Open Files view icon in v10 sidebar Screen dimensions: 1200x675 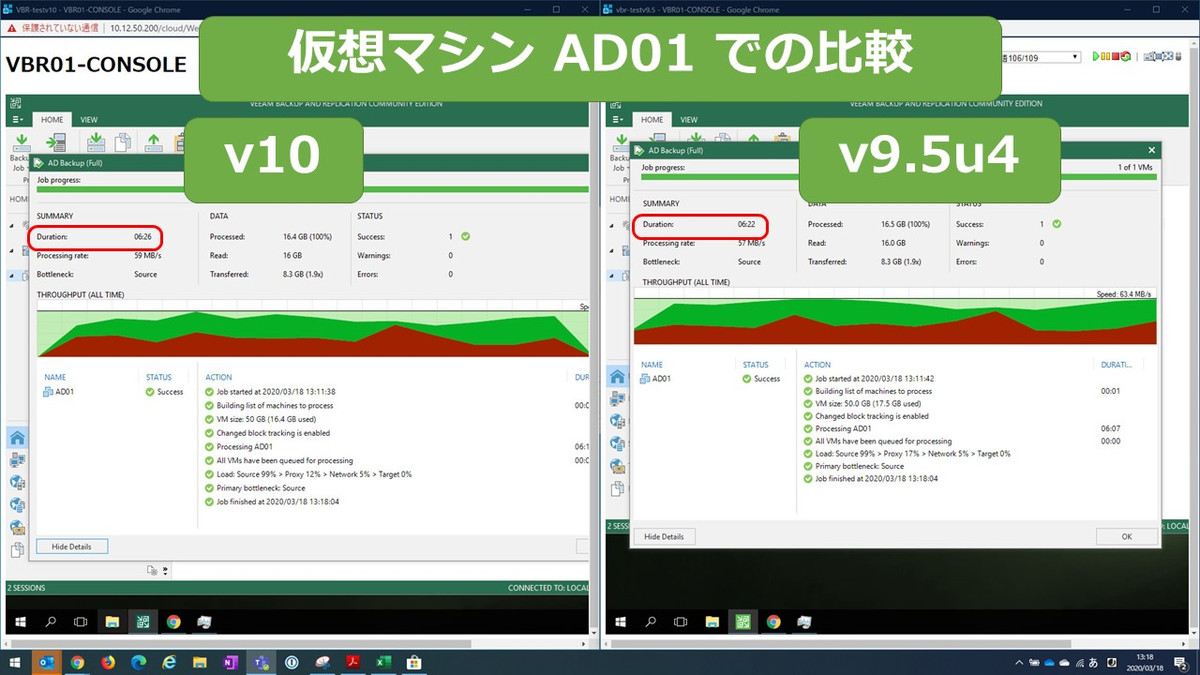point(17,550)
